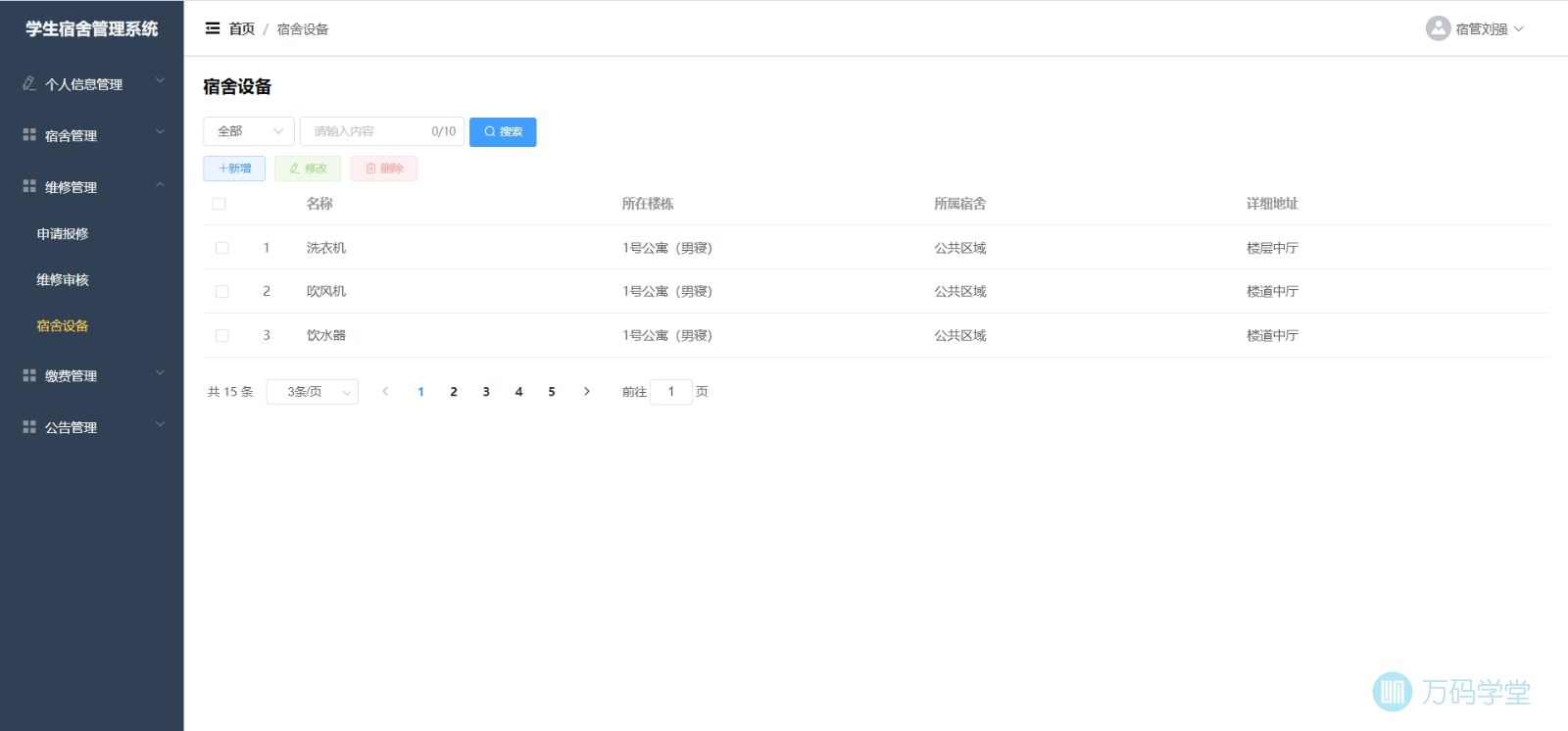Screen dimensions: 1568x731
Task: Click the pencil icon beside 个人信息管理
Action: (29, 83)
